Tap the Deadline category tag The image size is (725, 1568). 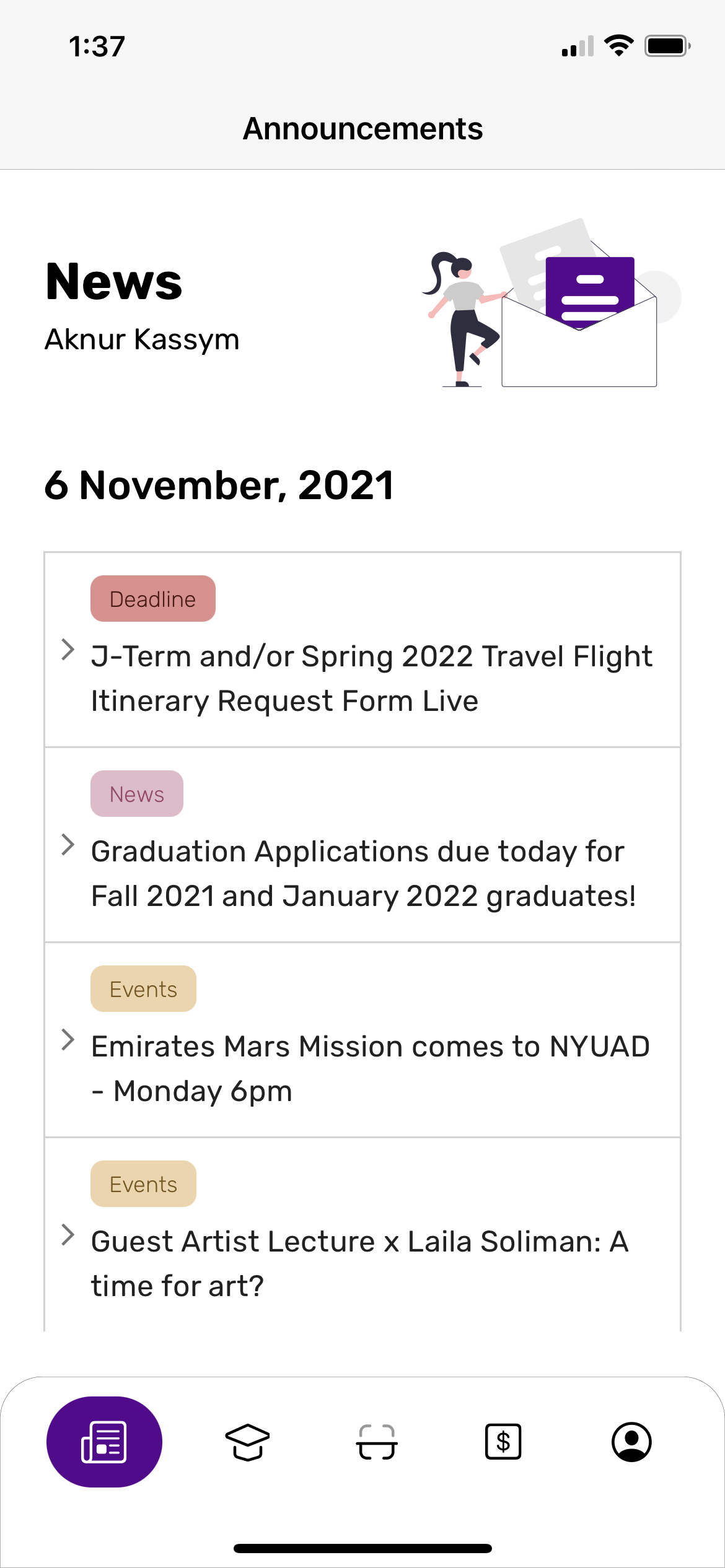(153, 599)
